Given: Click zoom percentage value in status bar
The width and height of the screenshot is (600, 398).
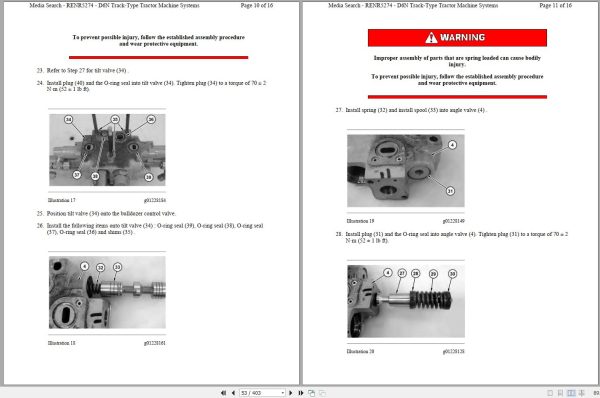Looking at the screenshot, I should [596, 393].
